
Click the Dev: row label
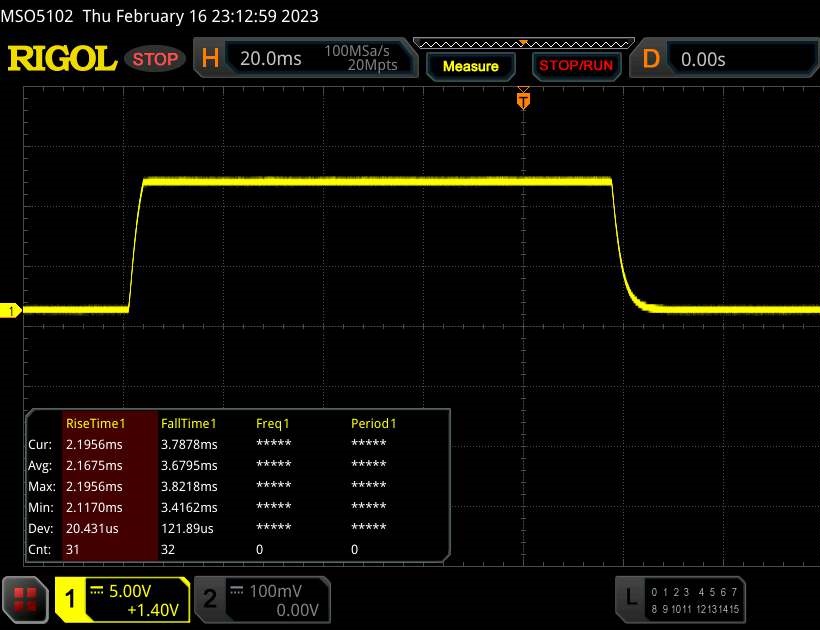tap(40, 529)
